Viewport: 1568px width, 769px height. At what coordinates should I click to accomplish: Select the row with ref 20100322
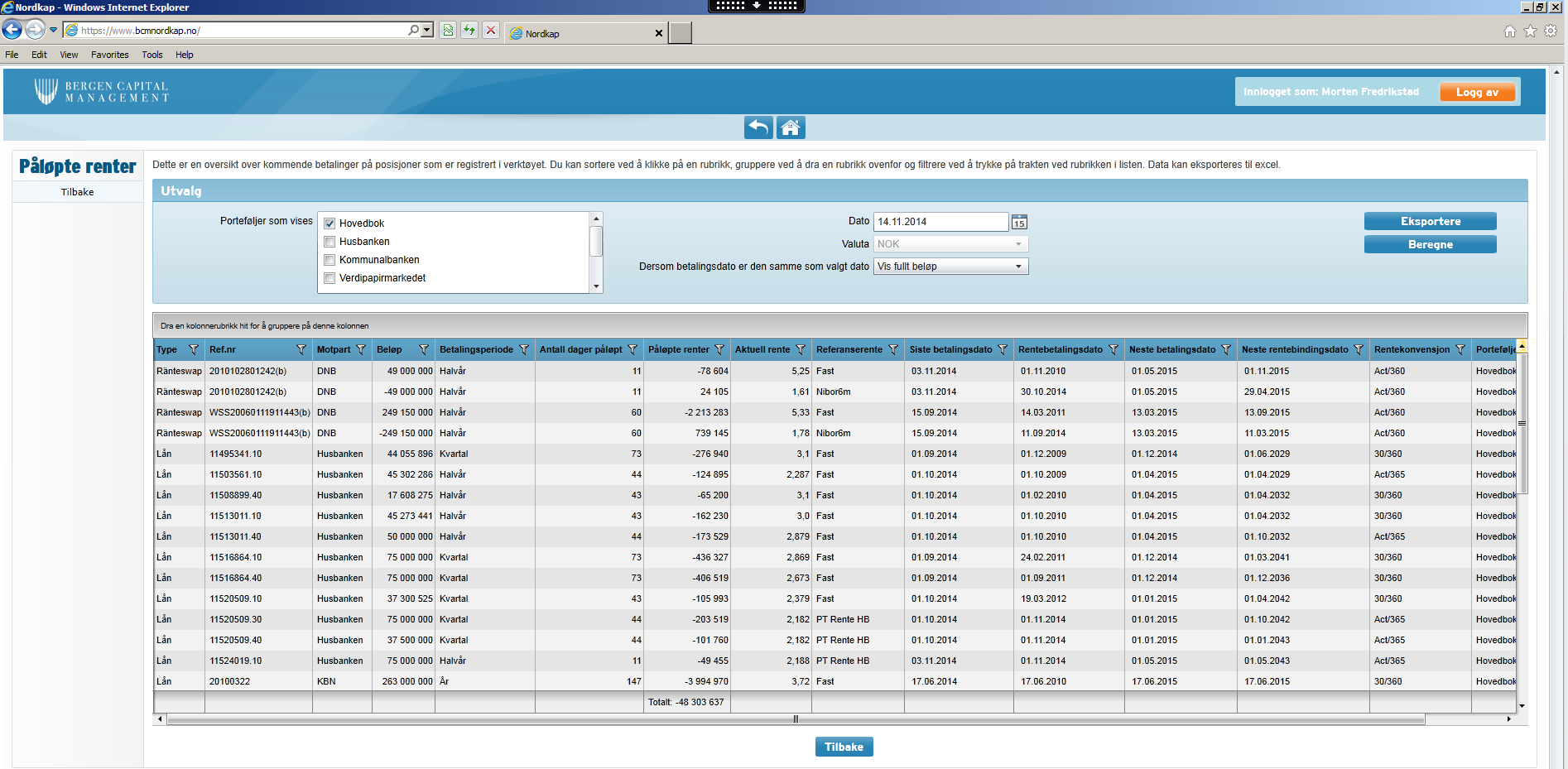[835, 681]
